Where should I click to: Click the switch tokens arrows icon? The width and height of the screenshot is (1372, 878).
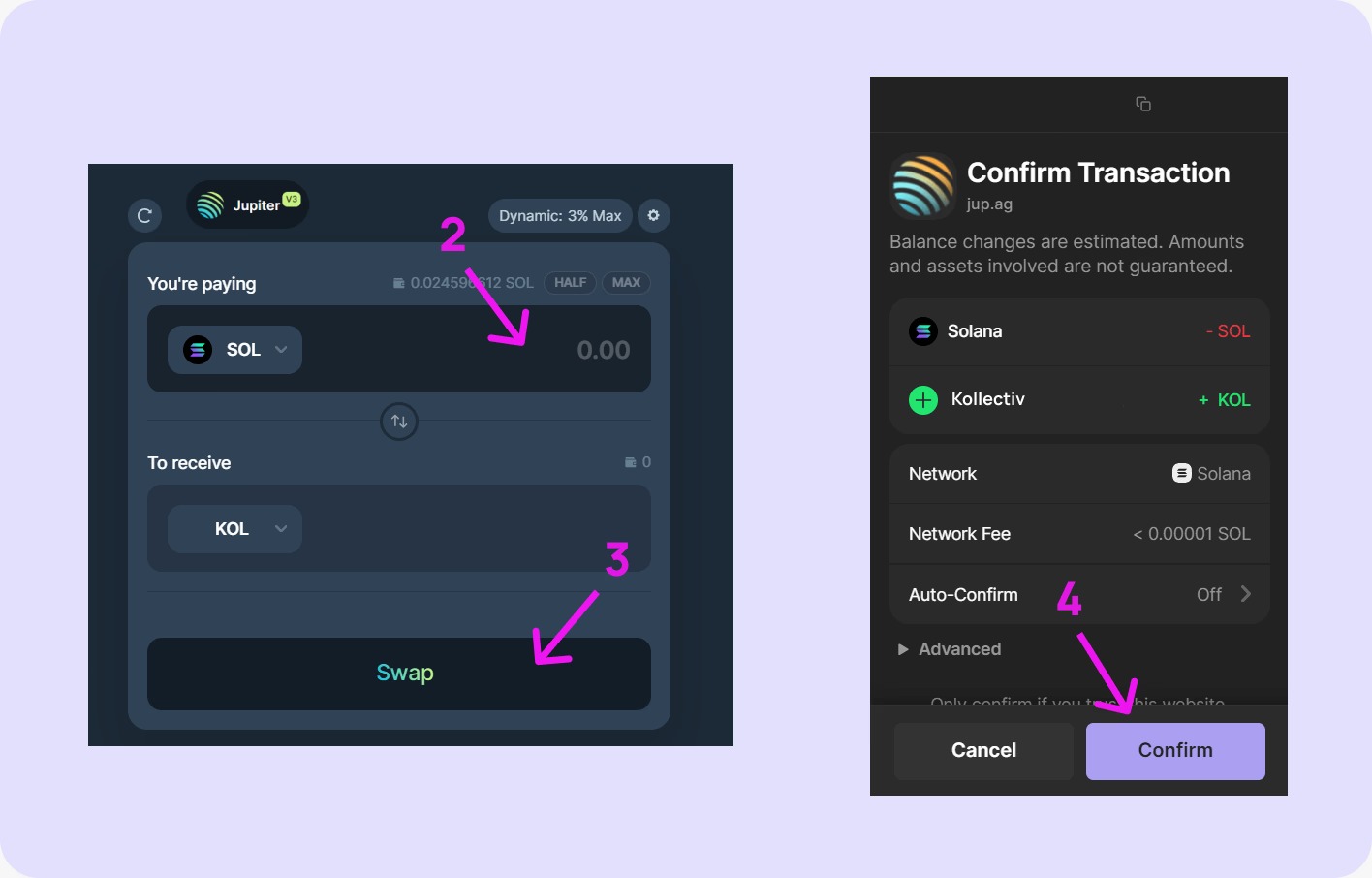[x=399, y=422]
